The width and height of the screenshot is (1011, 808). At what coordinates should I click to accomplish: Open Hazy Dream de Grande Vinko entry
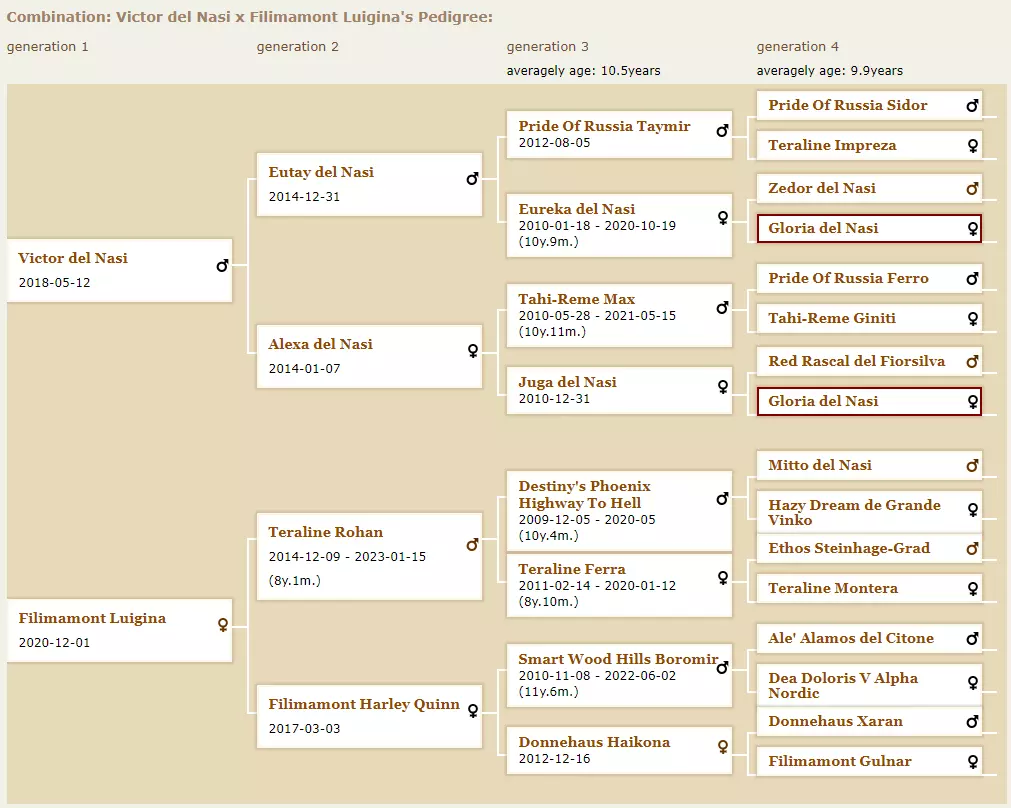(854, 513)
